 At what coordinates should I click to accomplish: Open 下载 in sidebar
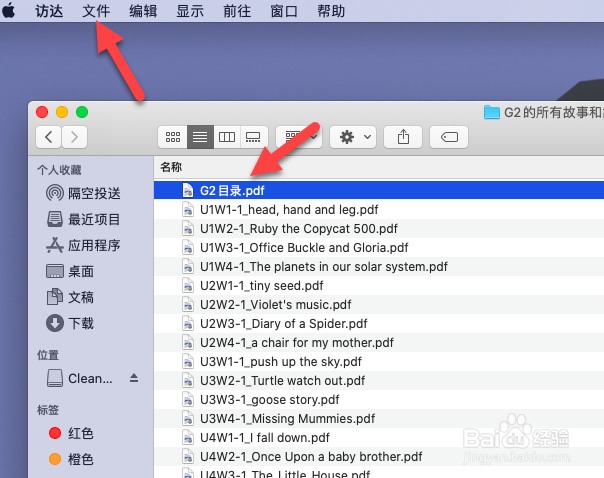(70, 324)
